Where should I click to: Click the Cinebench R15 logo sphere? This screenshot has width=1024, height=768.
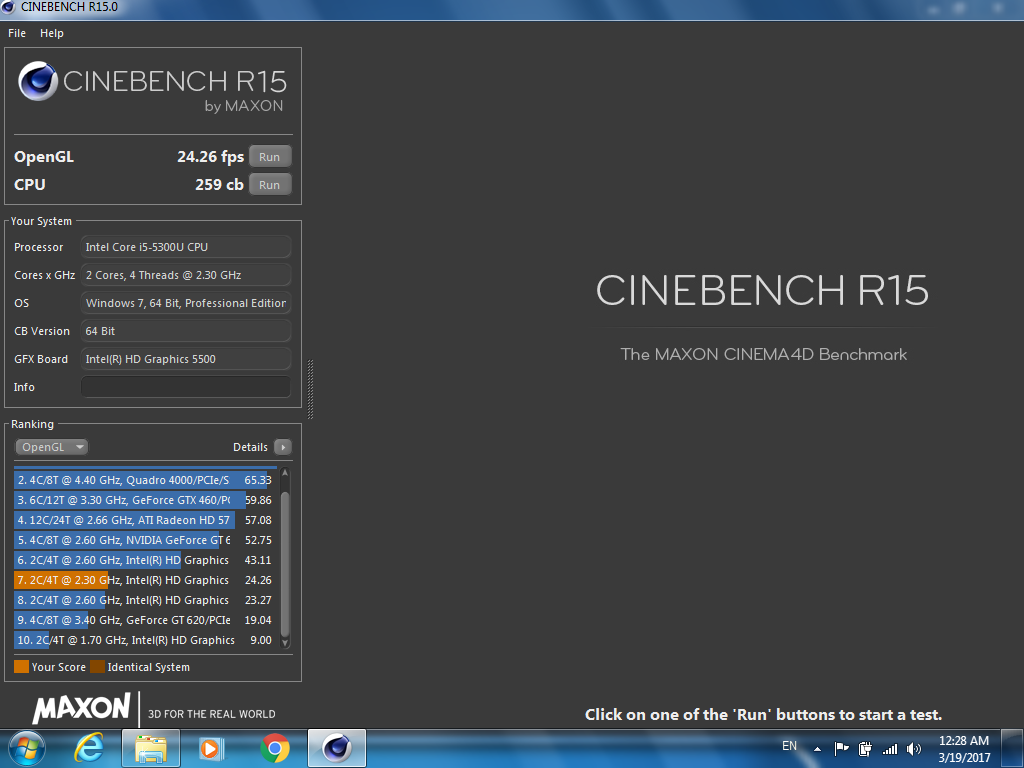[x=38, y=81]
